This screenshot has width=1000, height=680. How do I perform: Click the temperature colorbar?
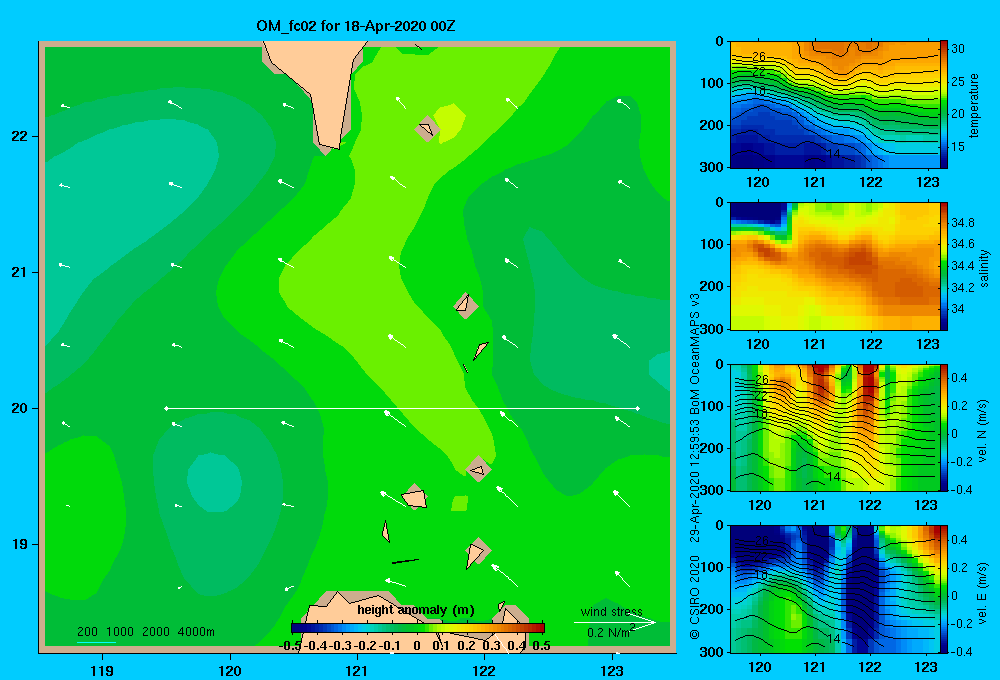click(943, 105)
